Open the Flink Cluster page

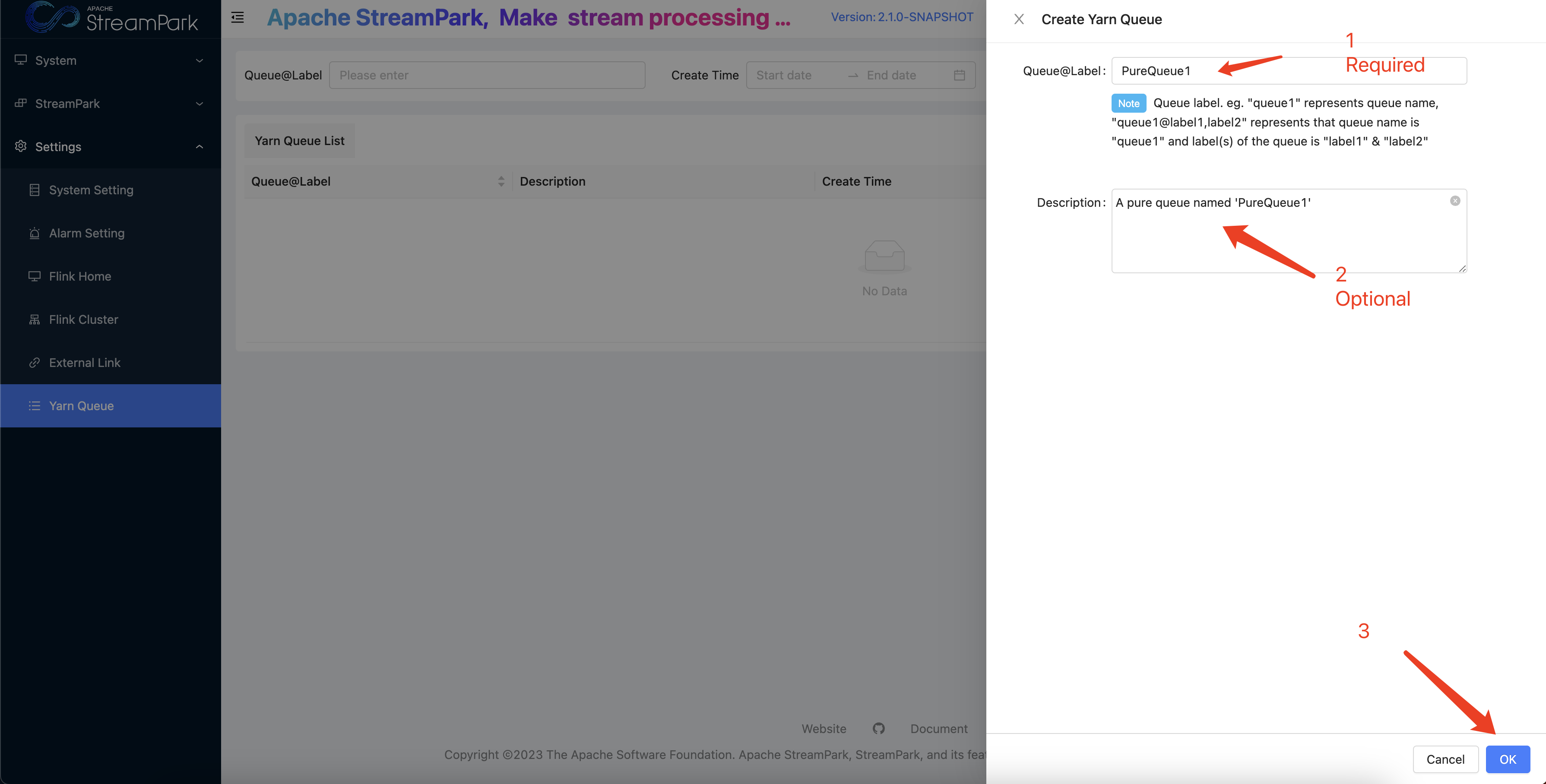pyautogui.click(x=83, y=319)
